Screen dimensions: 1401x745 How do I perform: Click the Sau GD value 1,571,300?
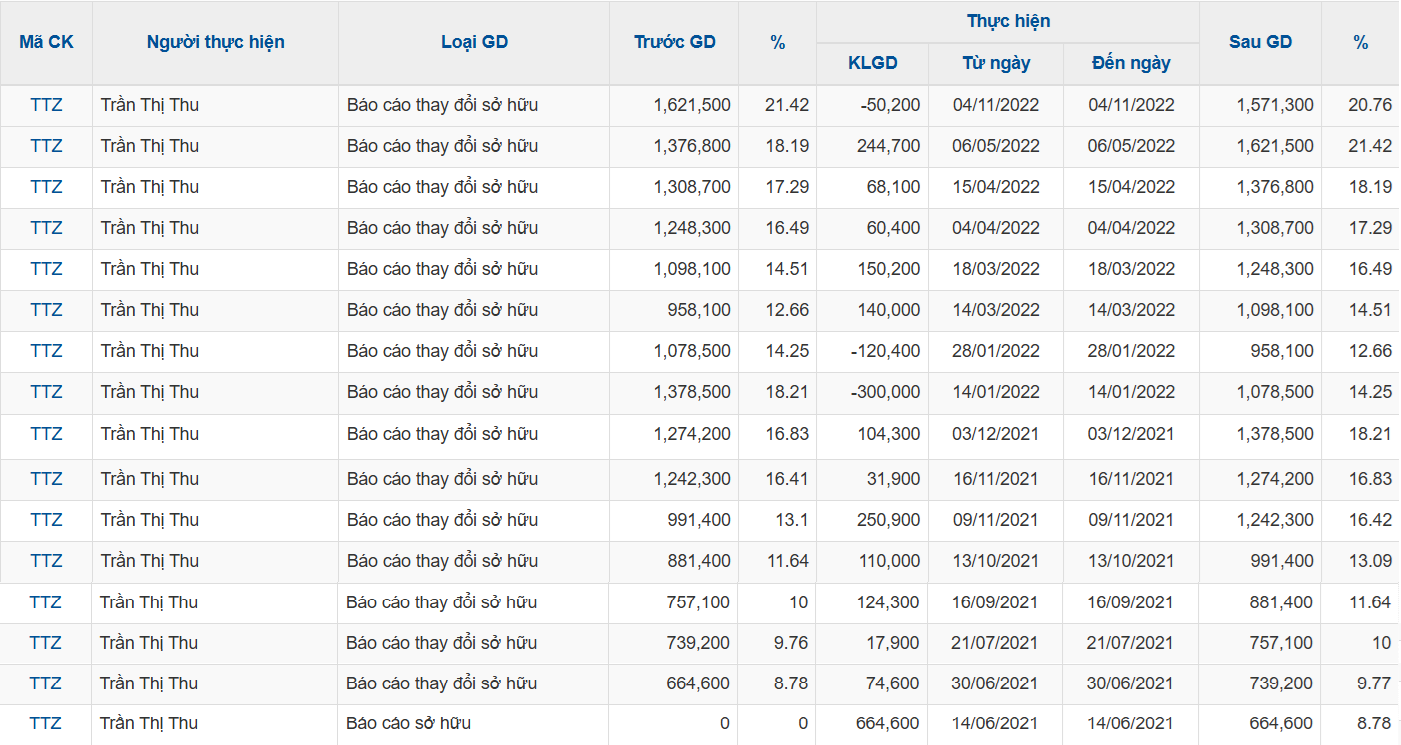[1275, 105]
